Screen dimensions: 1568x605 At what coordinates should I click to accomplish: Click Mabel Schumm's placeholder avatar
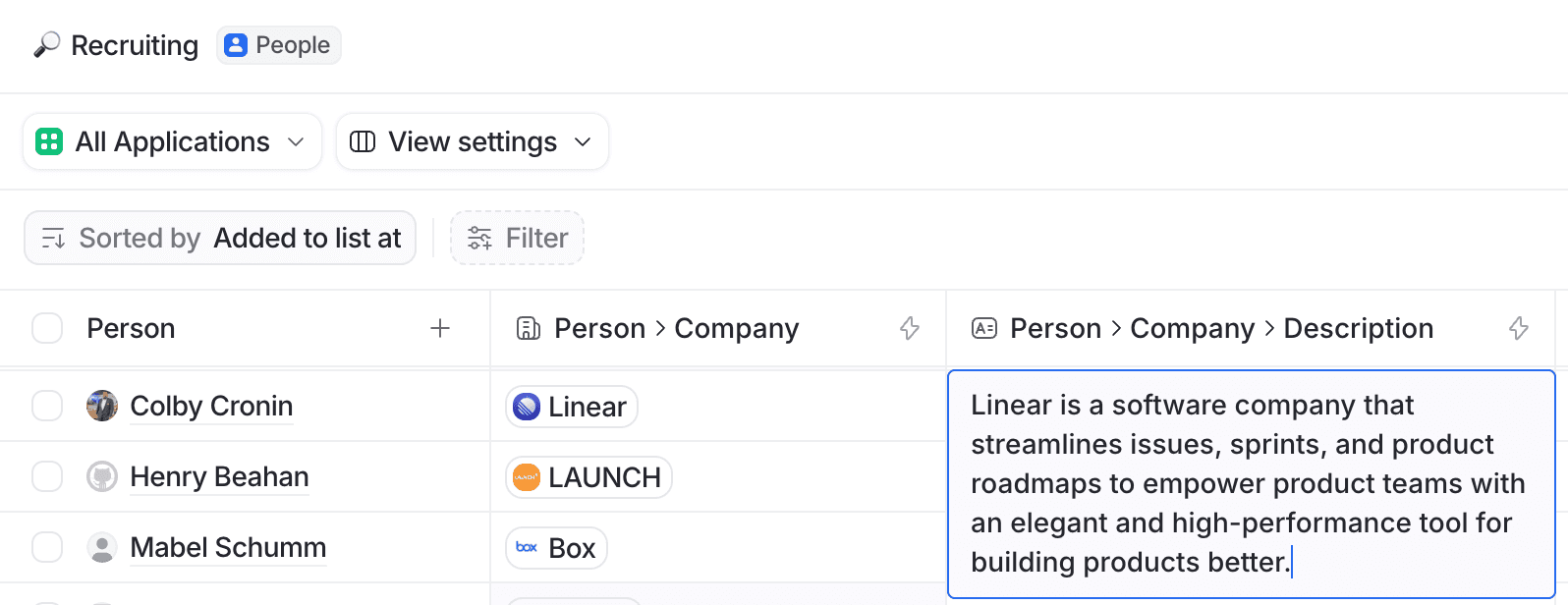(x=102, y=547)
